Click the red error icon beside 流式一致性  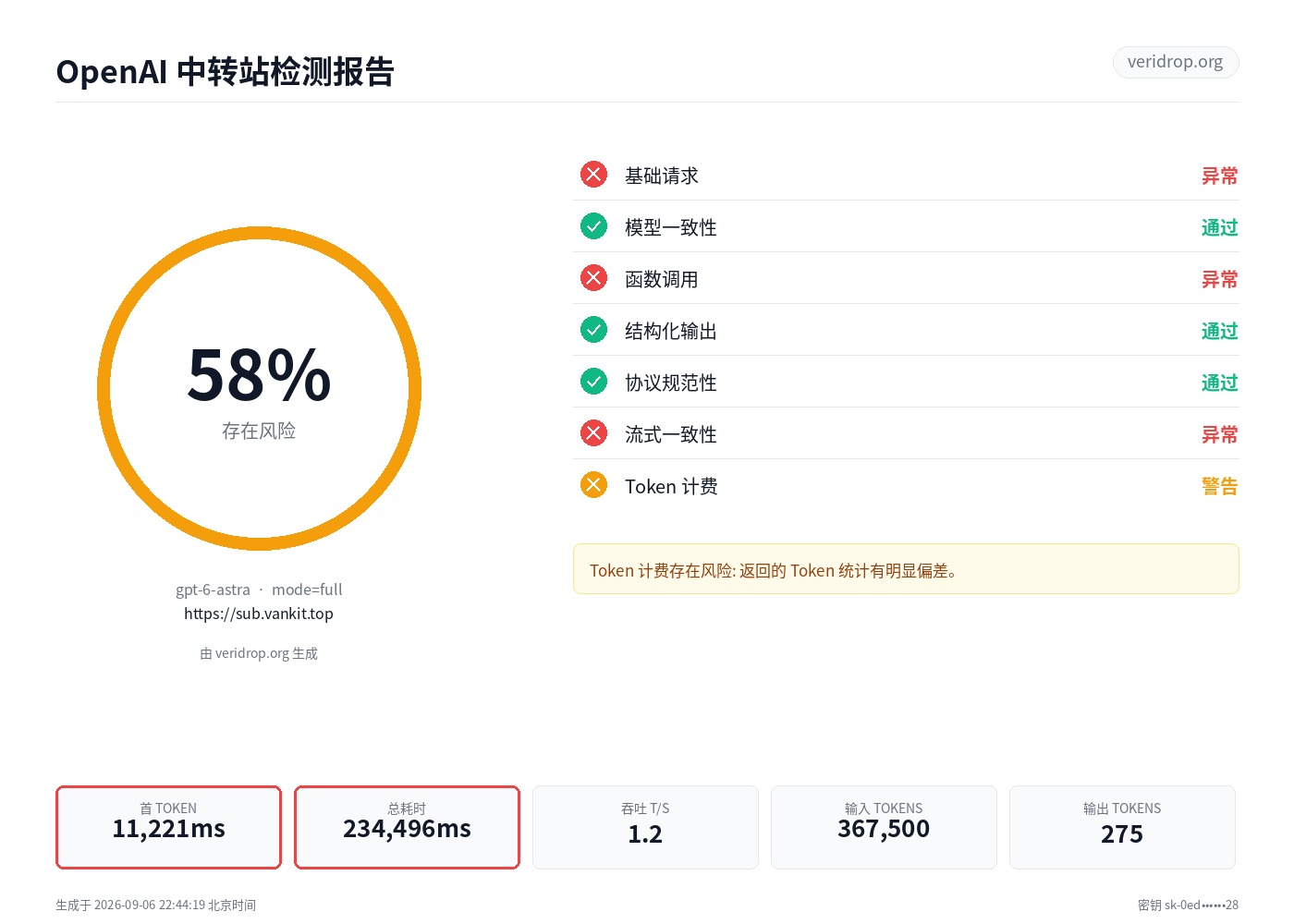(593, 433)
